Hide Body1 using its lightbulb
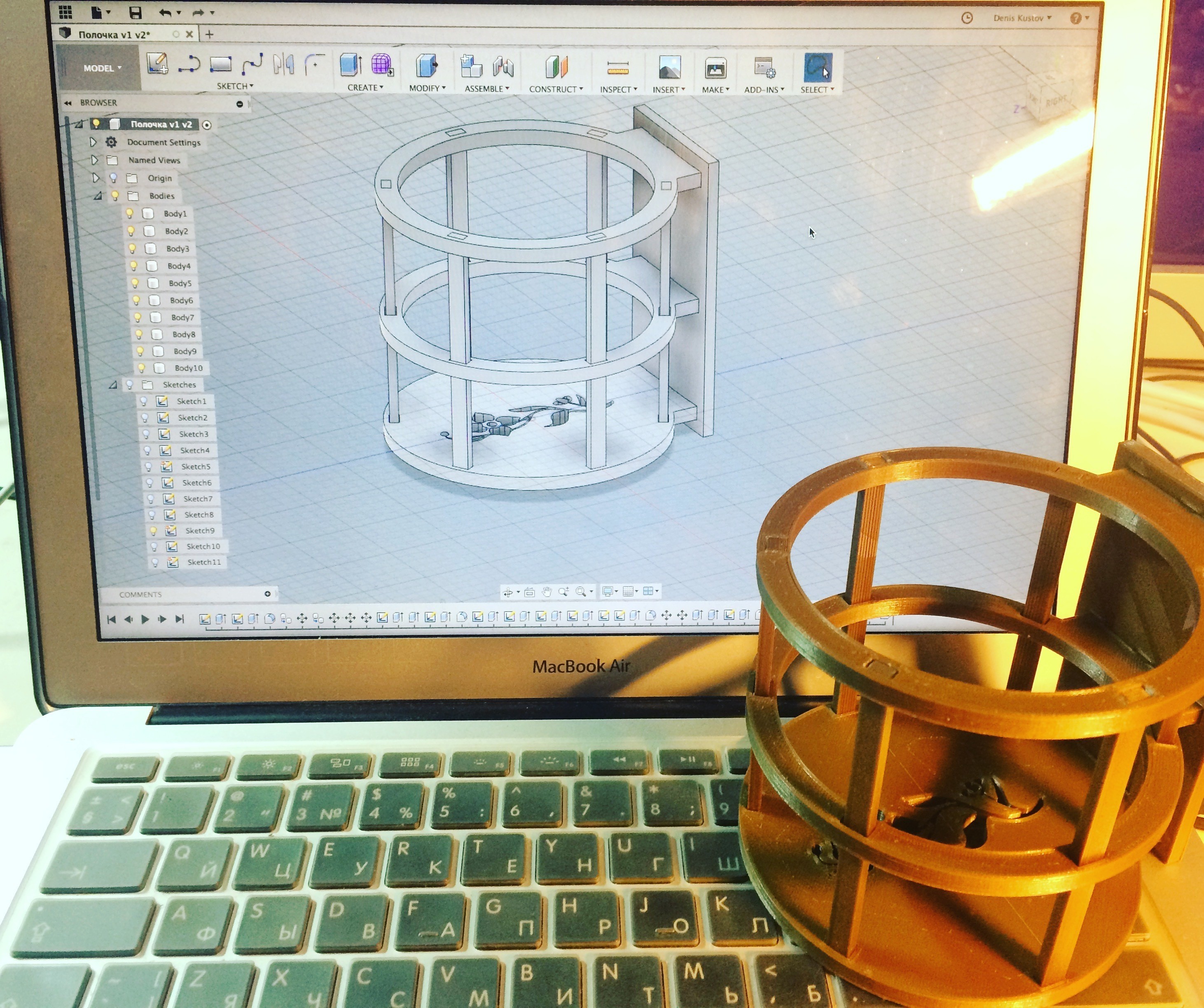The height and width of the screenshot is (1008, 1204). (130, 213)
